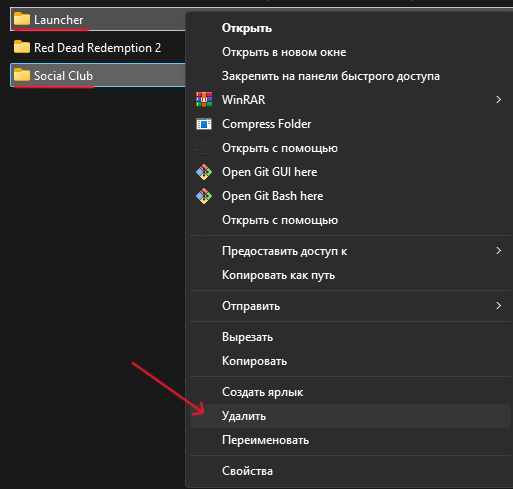Click the Social Club folder icon
Screen dimensions: 513x489
(22, 75)
